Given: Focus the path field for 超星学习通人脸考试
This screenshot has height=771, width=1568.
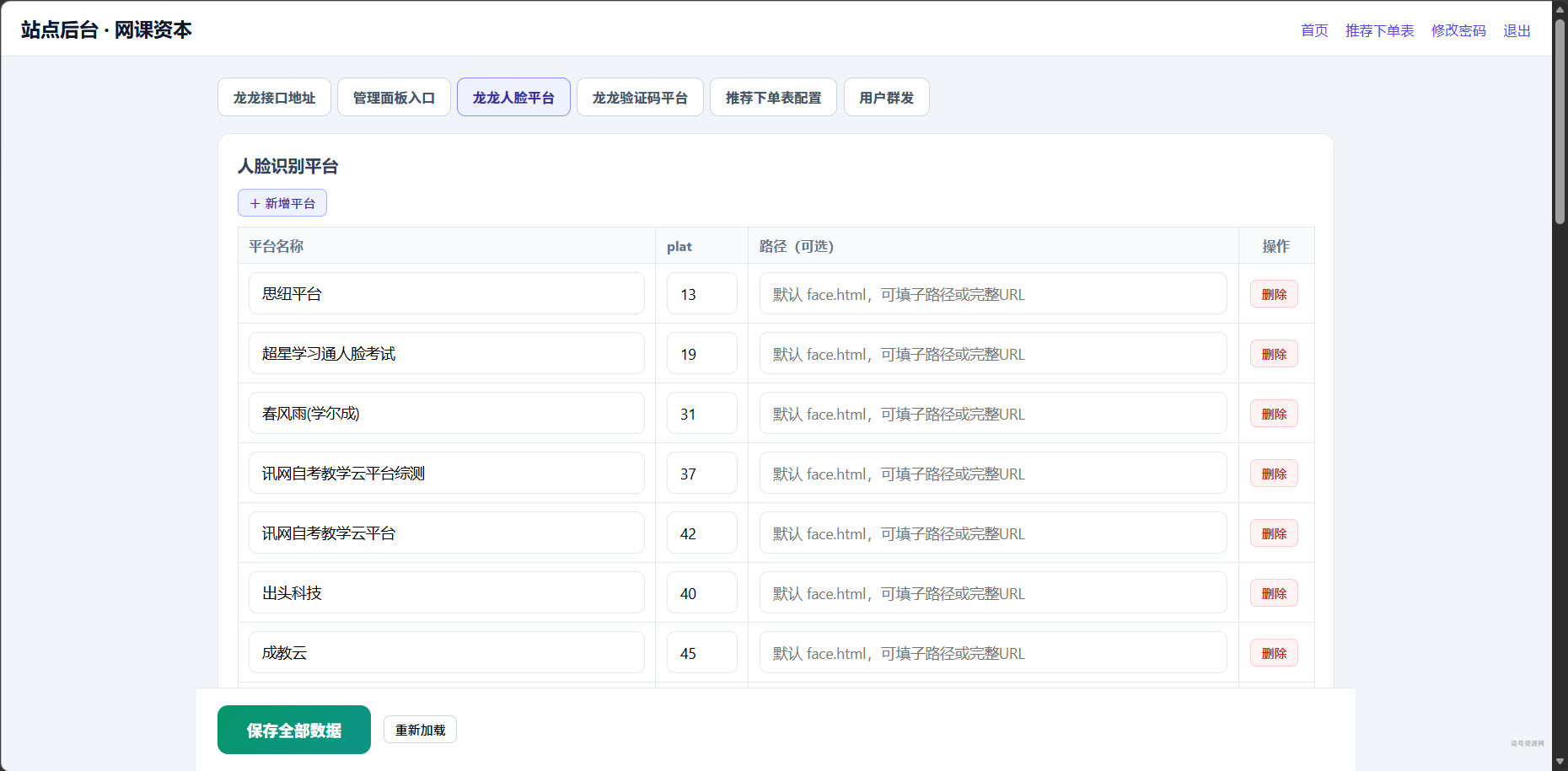Looking at the screenshot, I should coord(993,353).
